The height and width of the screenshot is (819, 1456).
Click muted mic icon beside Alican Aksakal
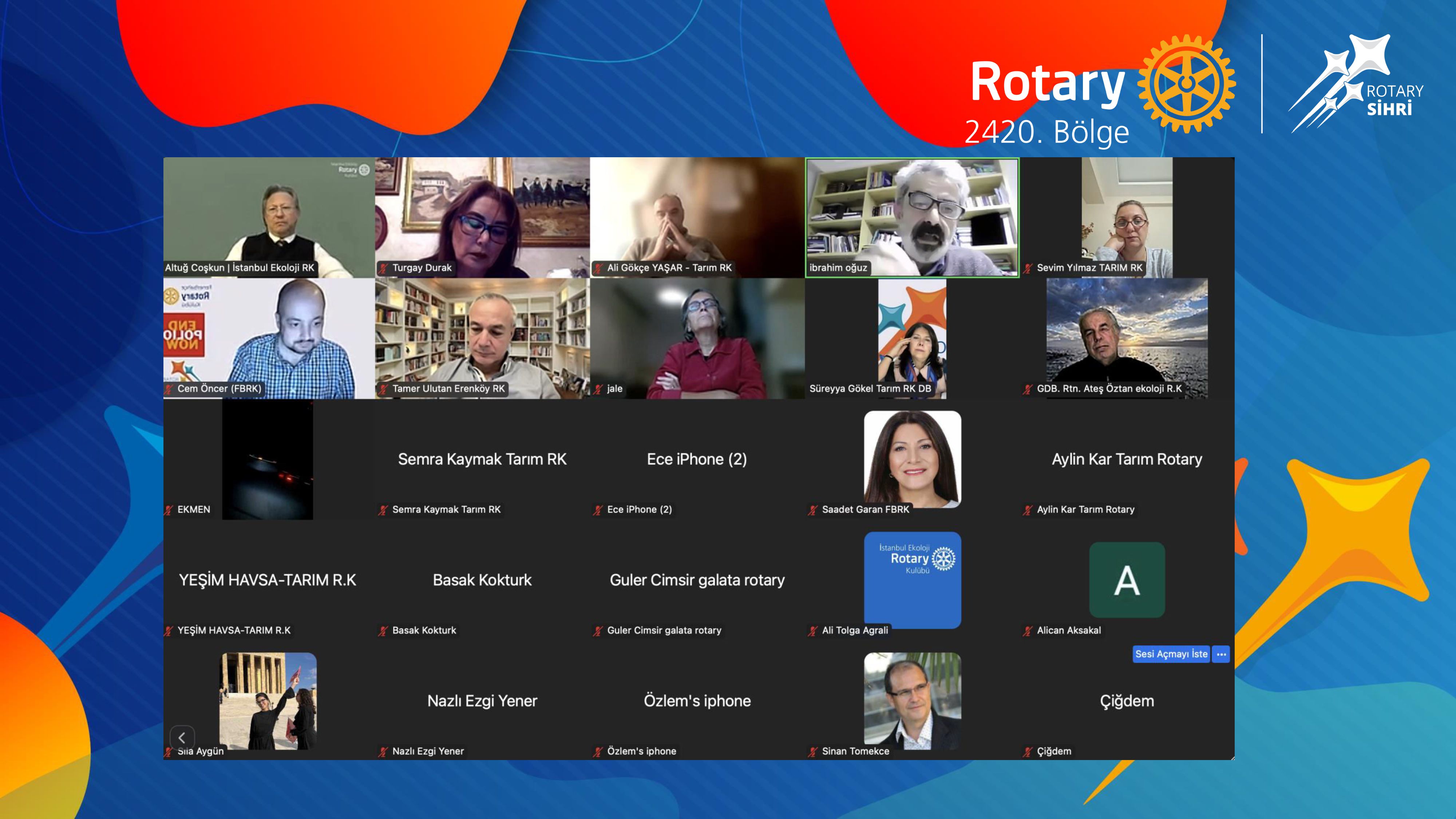(x=1028, y=631)
